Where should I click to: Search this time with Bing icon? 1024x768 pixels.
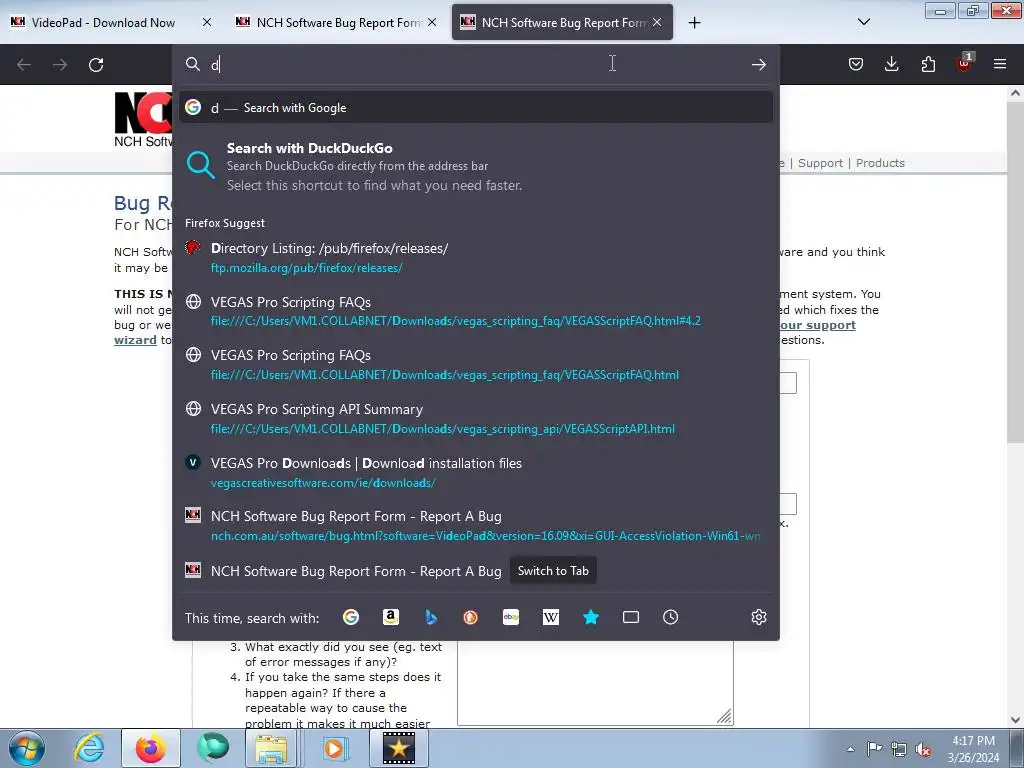pos(430,617)
